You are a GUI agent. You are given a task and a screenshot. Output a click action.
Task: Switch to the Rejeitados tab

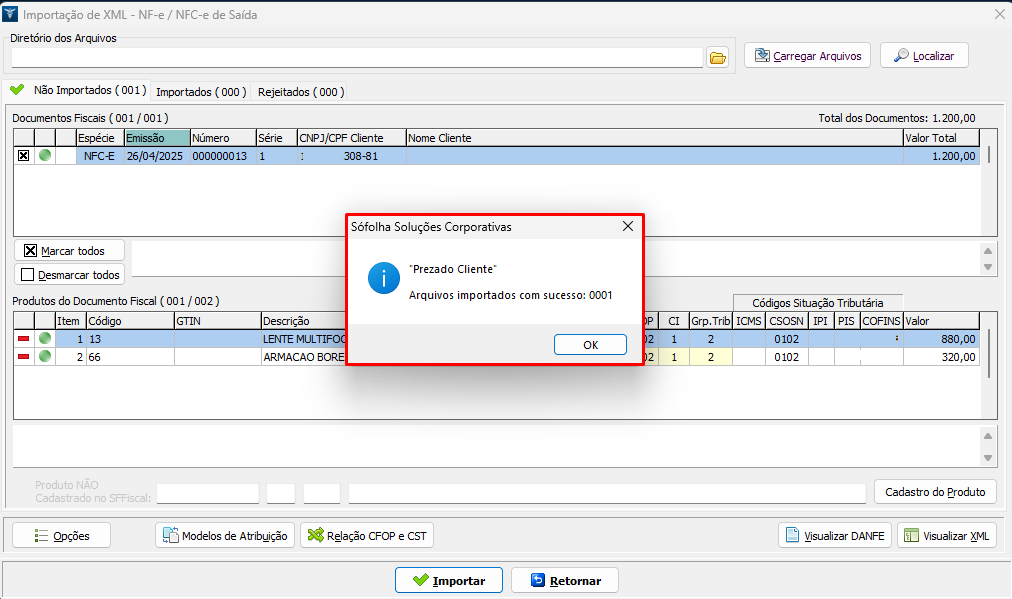[x=301, y=91]
